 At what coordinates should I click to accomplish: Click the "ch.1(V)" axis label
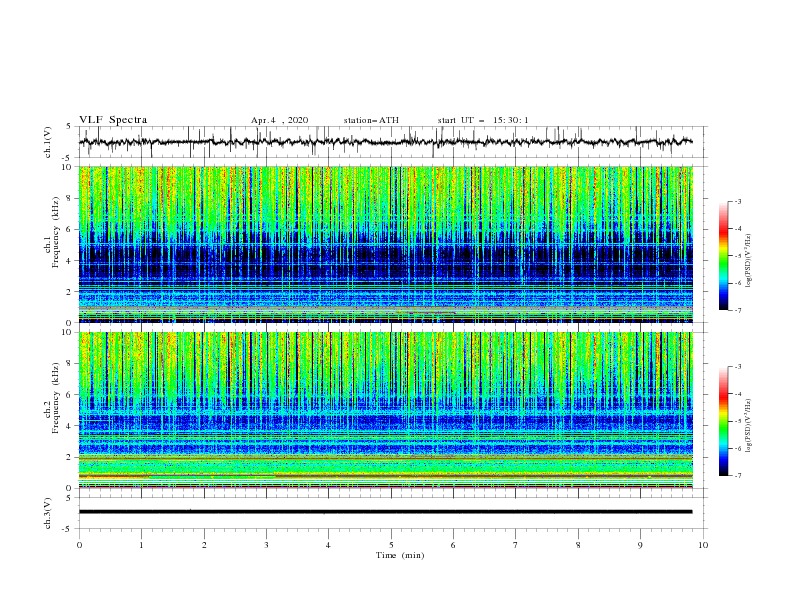point(48,142)
